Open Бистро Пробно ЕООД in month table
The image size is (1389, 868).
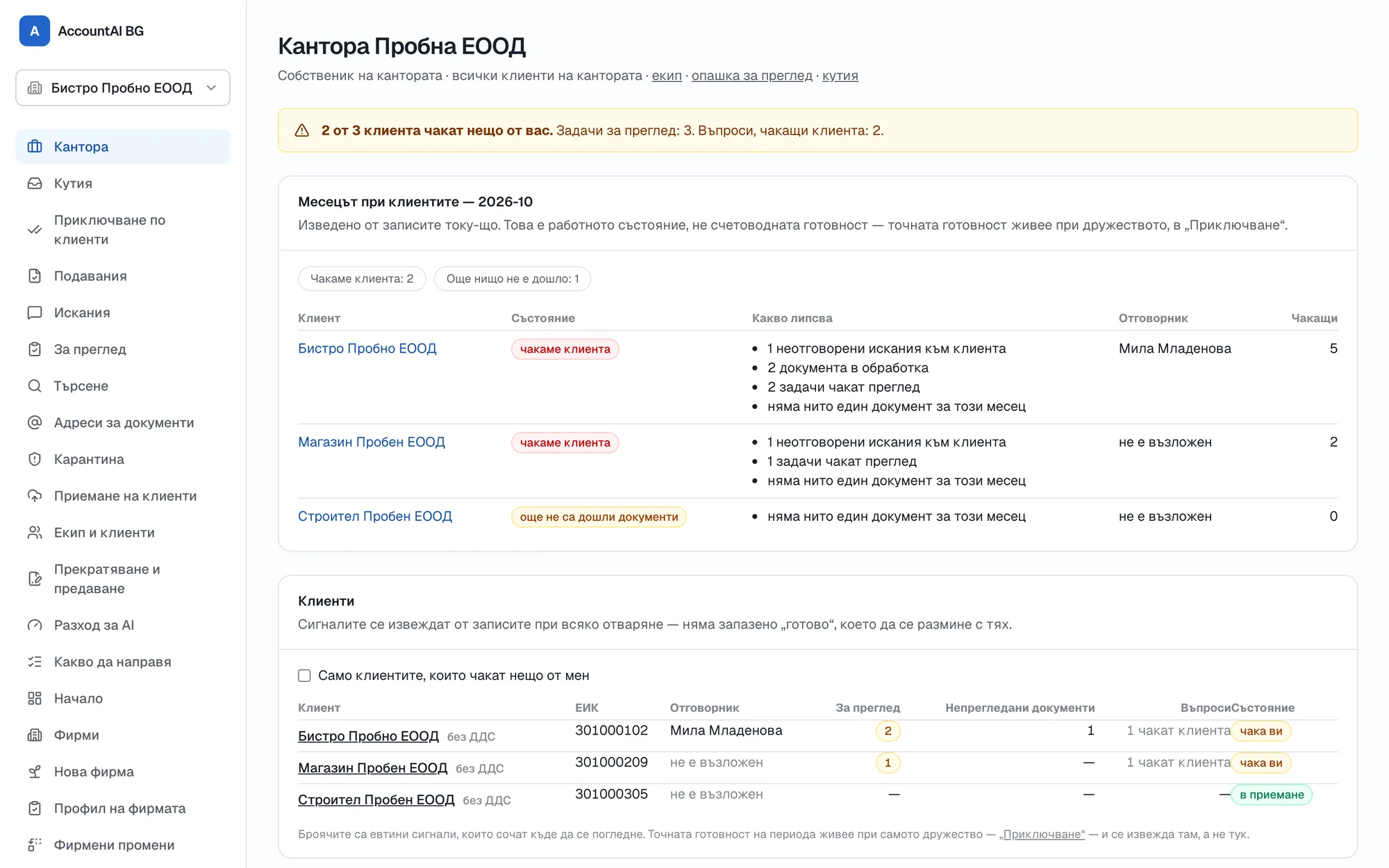pos(367,349)
